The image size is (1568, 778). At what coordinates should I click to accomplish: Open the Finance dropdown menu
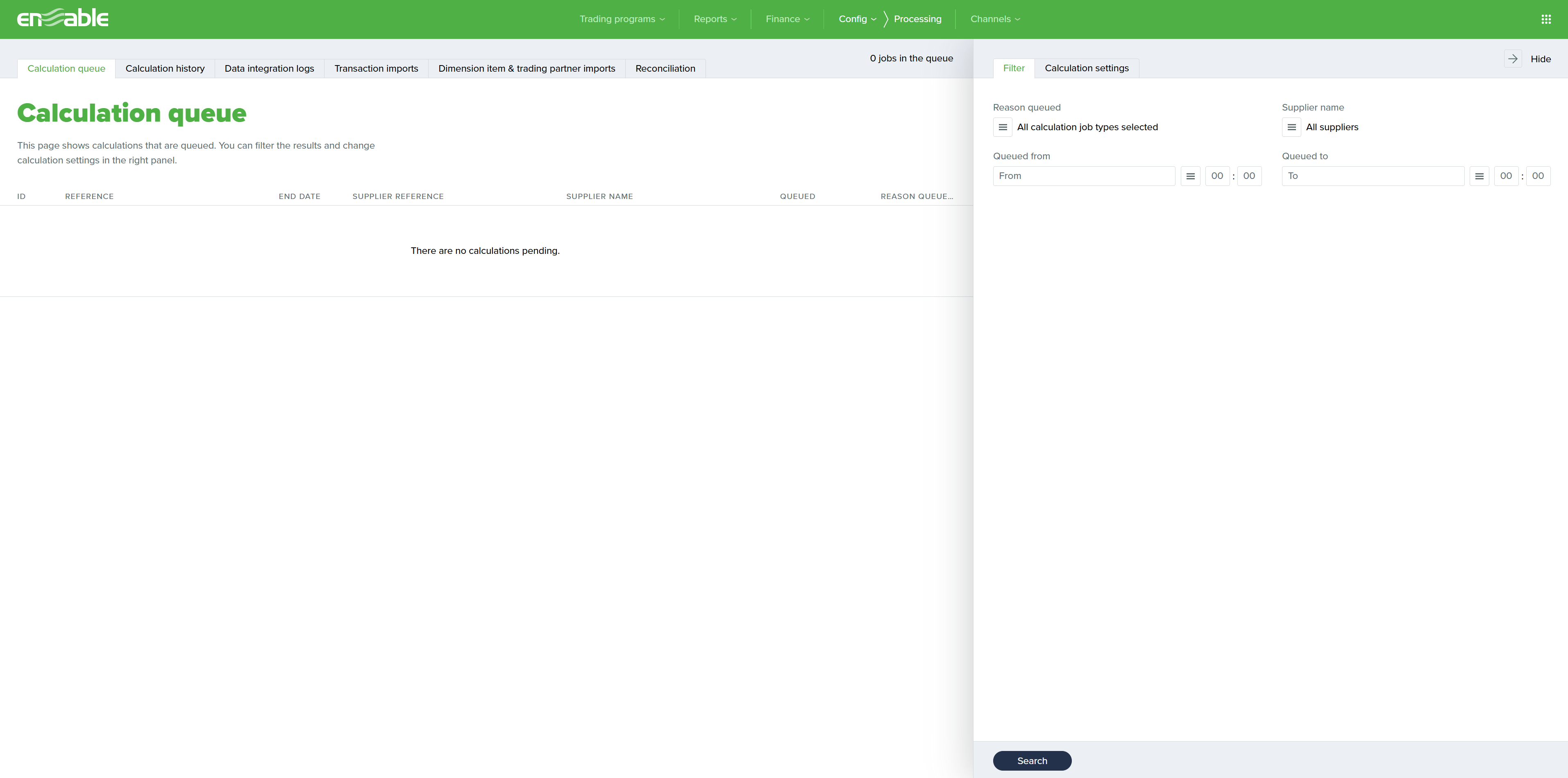787,20
